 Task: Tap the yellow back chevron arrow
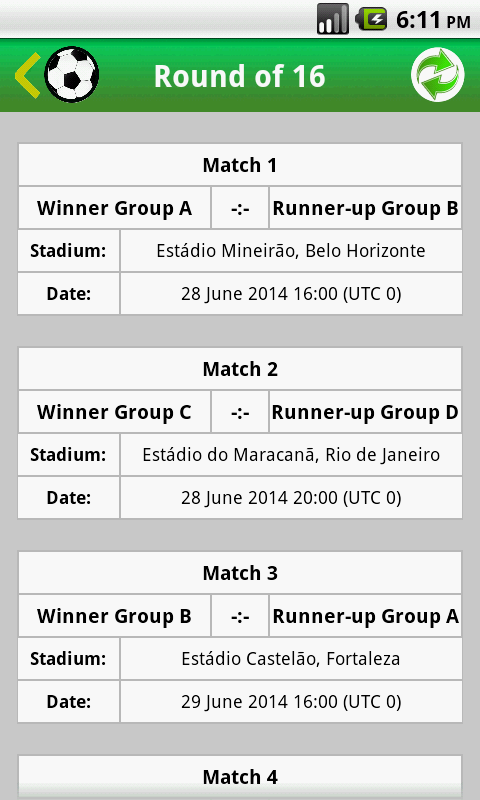click(28, 76)
